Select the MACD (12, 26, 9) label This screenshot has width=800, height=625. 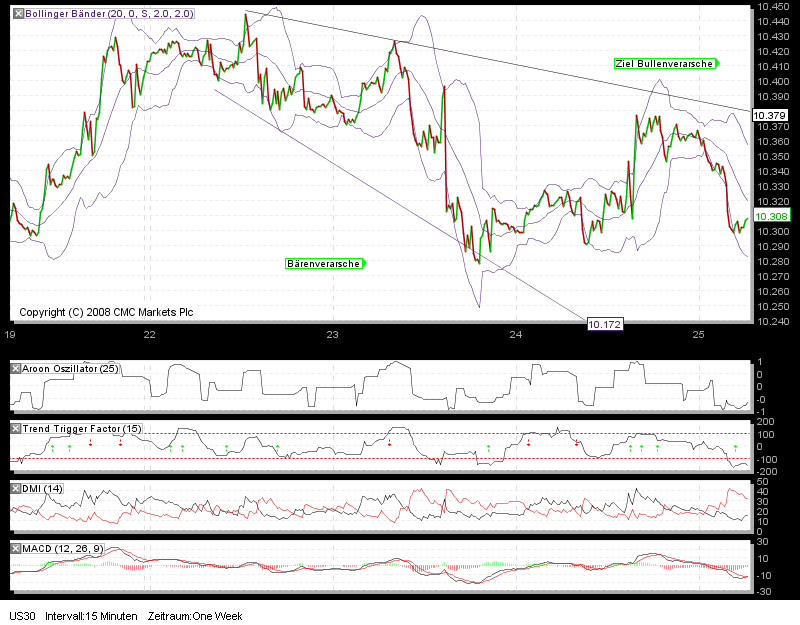pyautogui.click(x=63, y=549)
